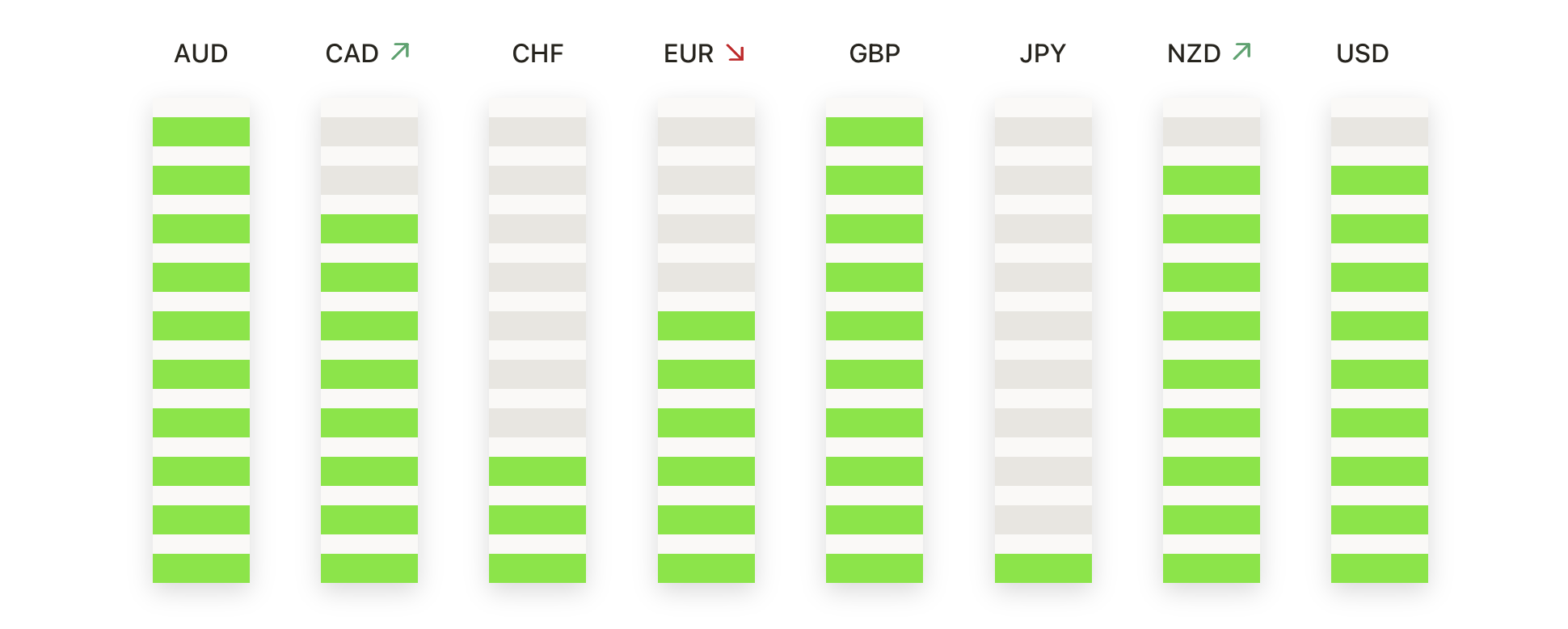Screen dimensions: 1568x629
Task: Click the topmost green bar in EUR column
Action: (706, 326)
